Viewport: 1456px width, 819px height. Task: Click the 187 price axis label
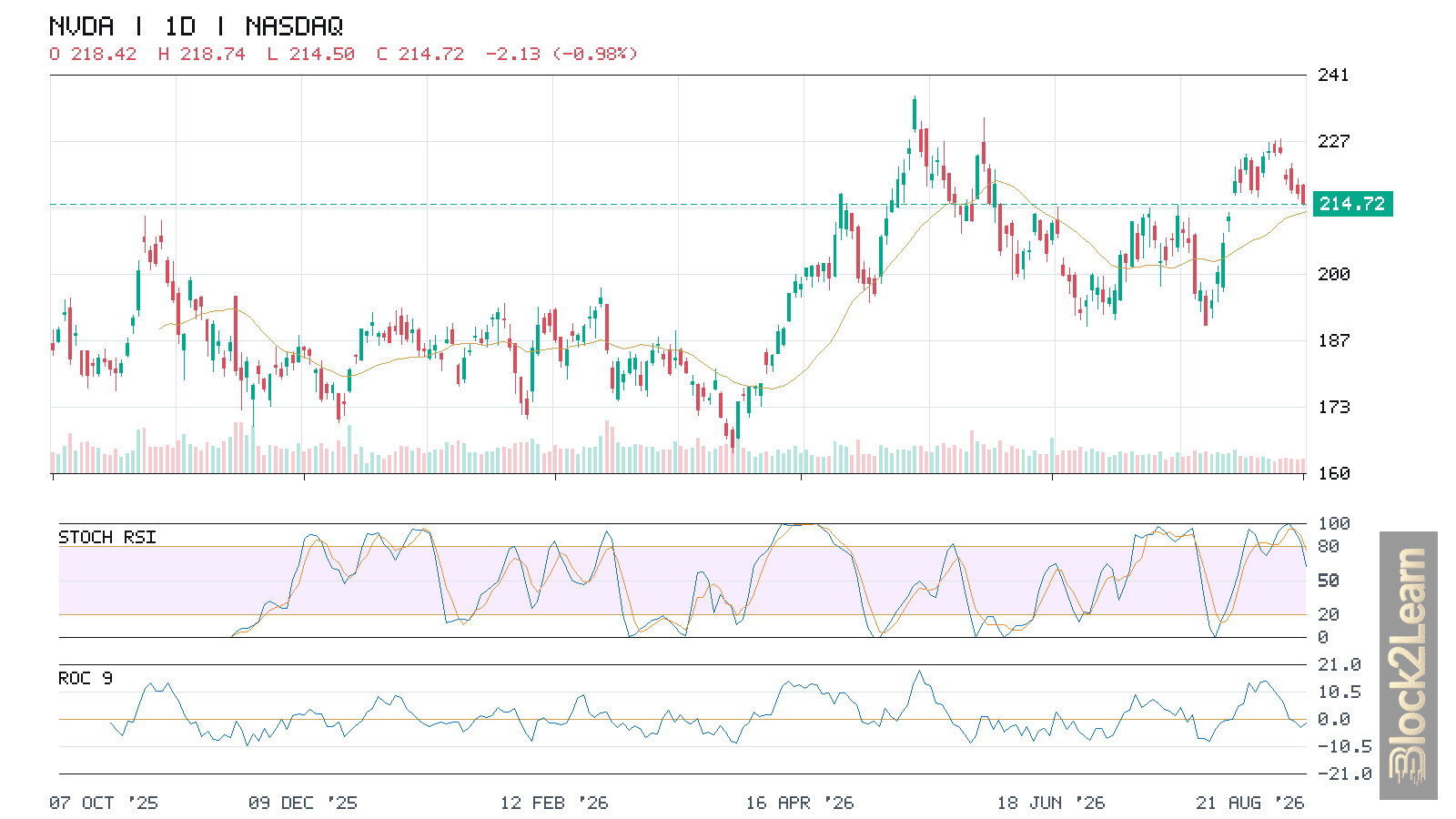coord(1333,340)
